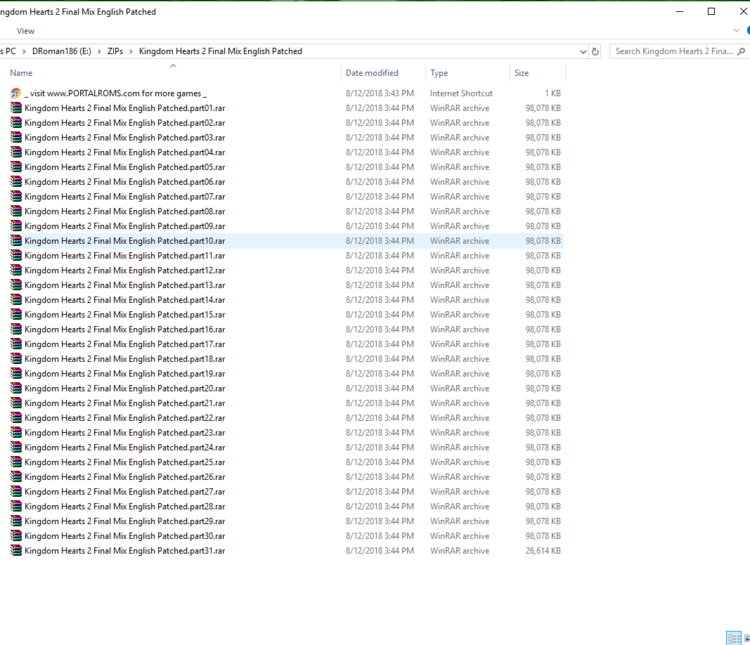This screenshot has height=645, width=750.
Task: Open the address bar history dropdown
Action: [583, 52]
